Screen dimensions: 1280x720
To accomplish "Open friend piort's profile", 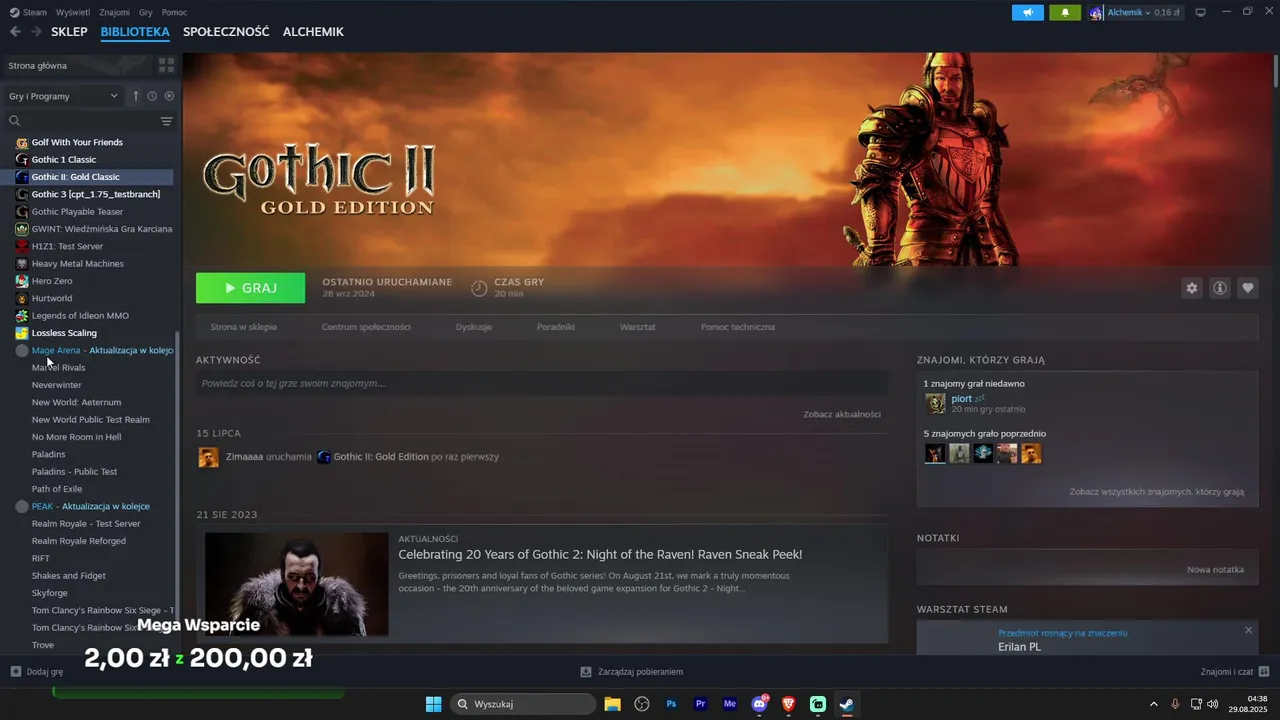I will click(961, 398).
